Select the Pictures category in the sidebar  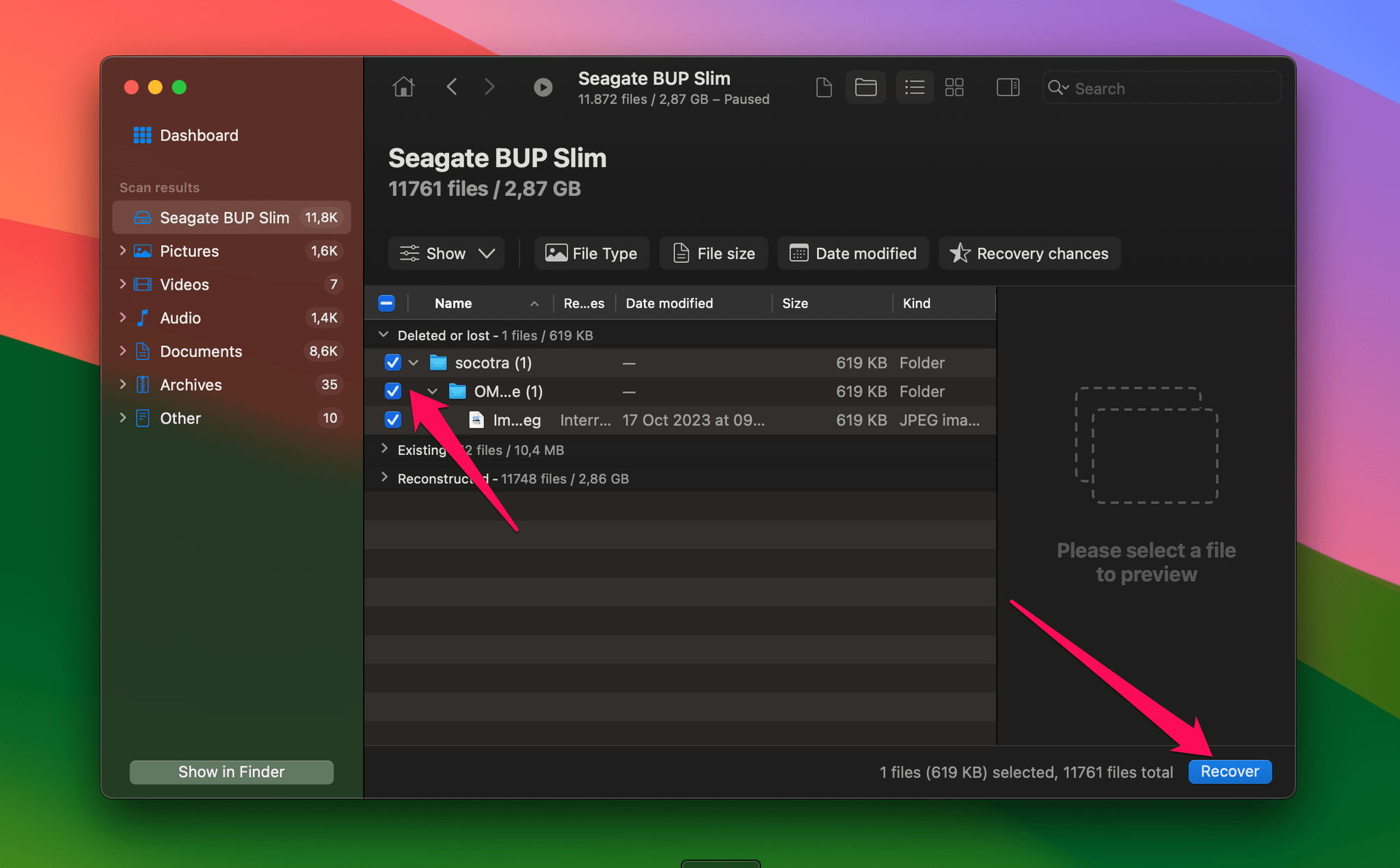189,251
